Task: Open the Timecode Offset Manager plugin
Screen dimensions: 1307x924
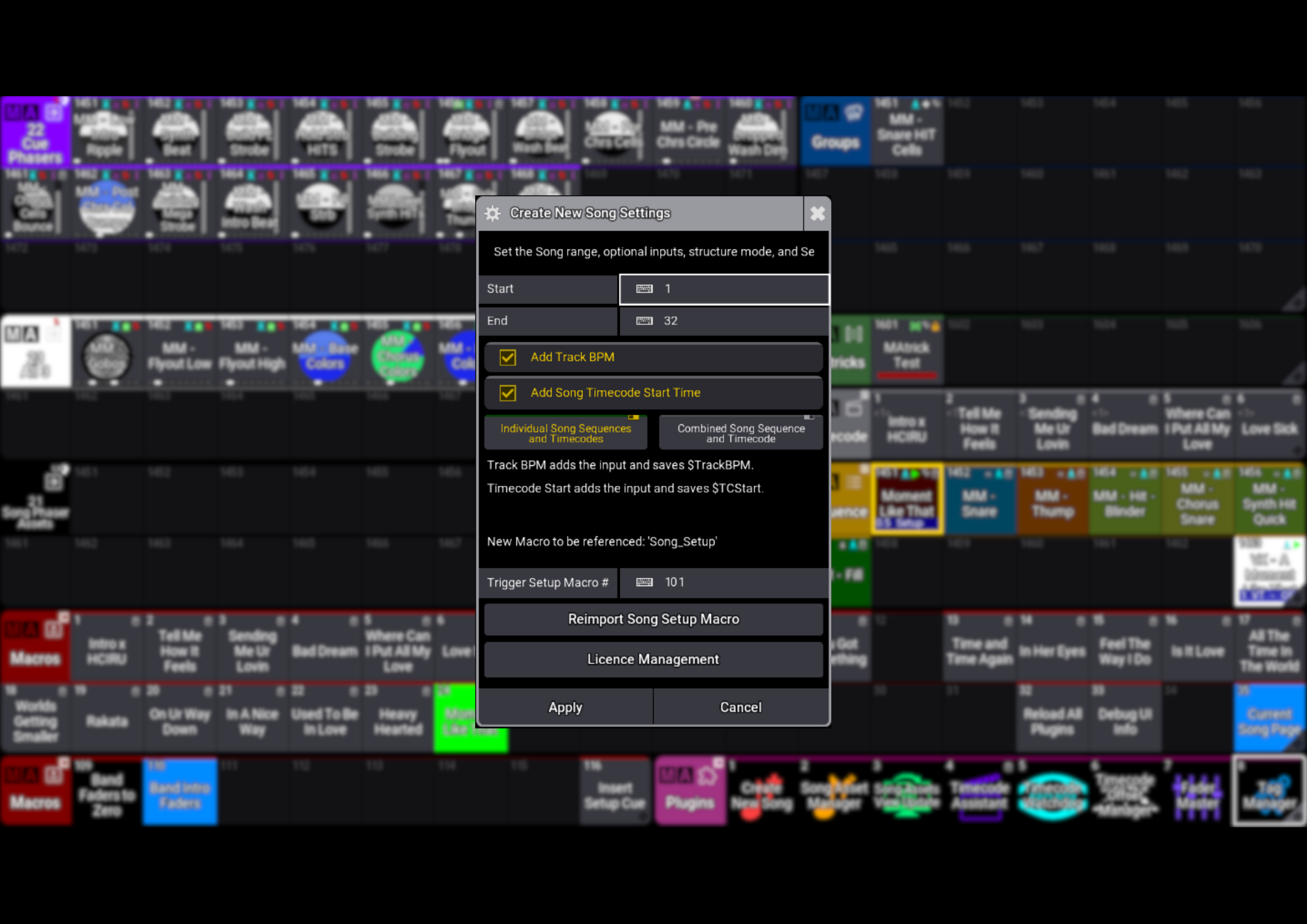Action: click(x=1125, y=793)
